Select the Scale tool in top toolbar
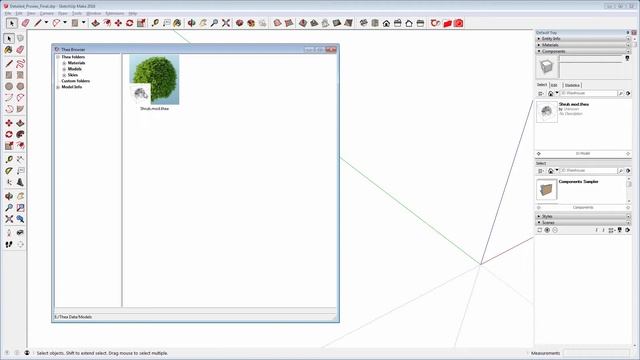640x360 pixels. [141, 23]
